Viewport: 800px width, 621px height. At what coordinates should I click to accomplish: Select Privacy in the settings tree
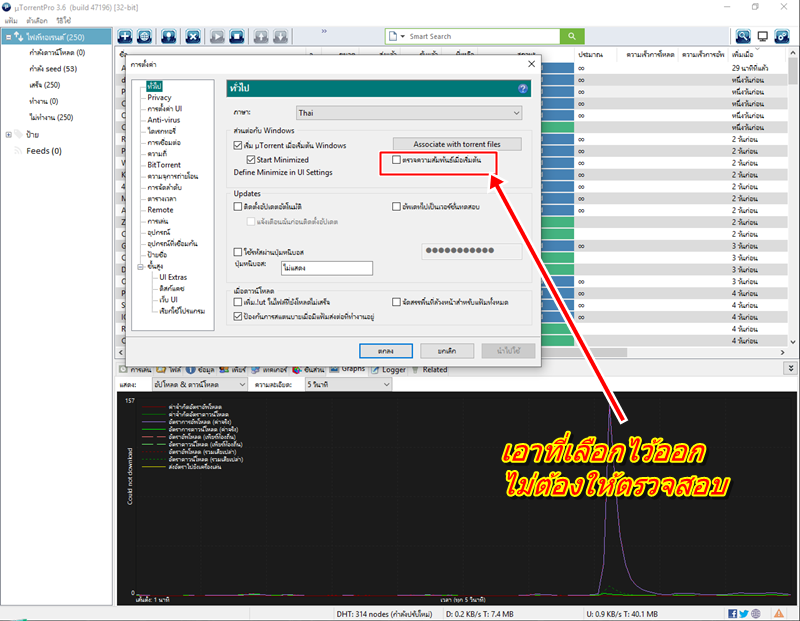tap(159, 97)
